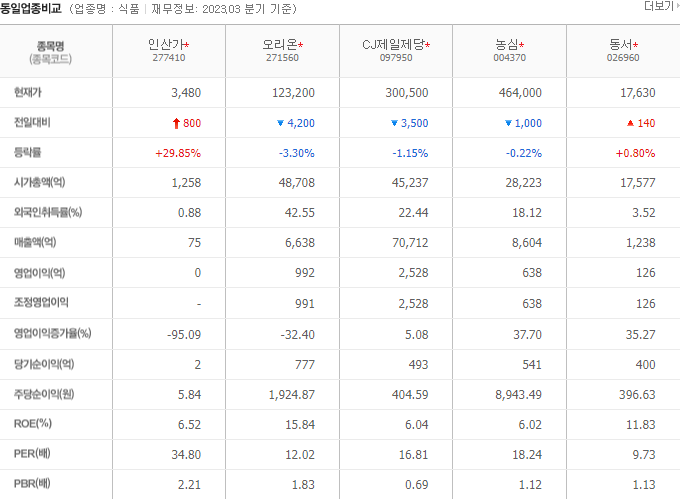This screenshot has width=680, height=500.
Task: Click 동서 up triangle next to 140
Action: [x=631, y=123]
